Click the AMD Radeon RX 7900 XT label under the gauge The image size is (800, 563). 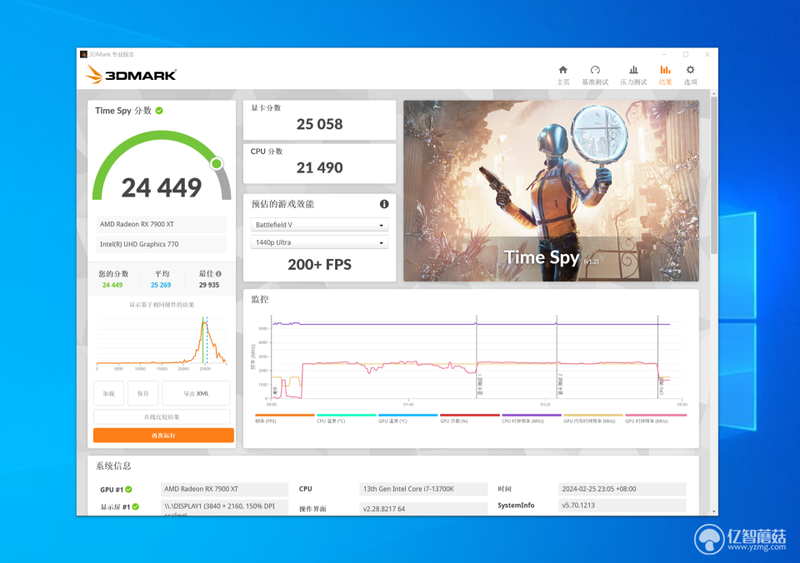[x=162, y=224]
